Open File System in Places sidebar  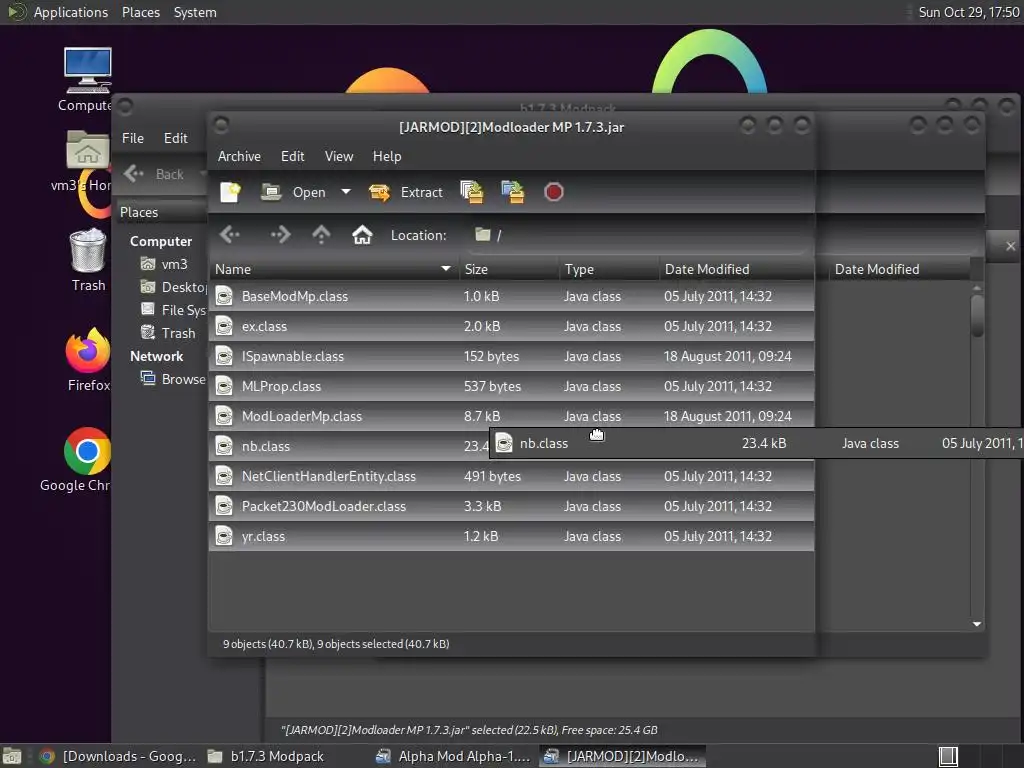pyautogui.click(x=173, y=310)
